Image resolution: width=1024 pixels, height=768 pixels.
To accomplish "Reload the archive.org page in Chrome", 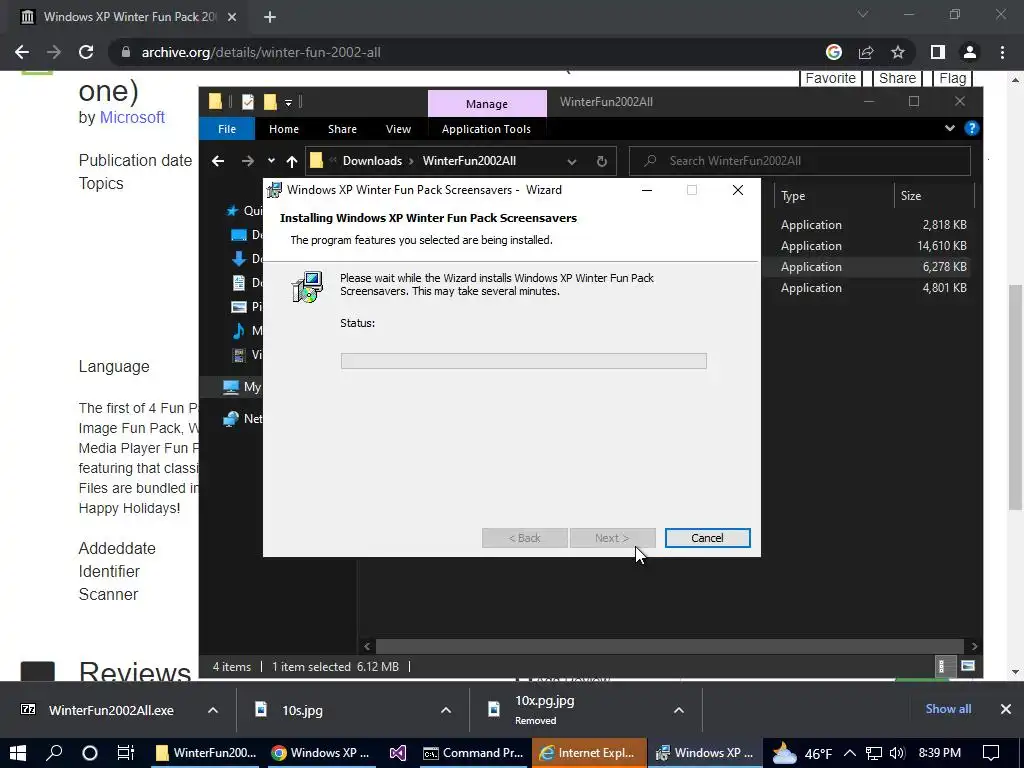I will 86,52.
